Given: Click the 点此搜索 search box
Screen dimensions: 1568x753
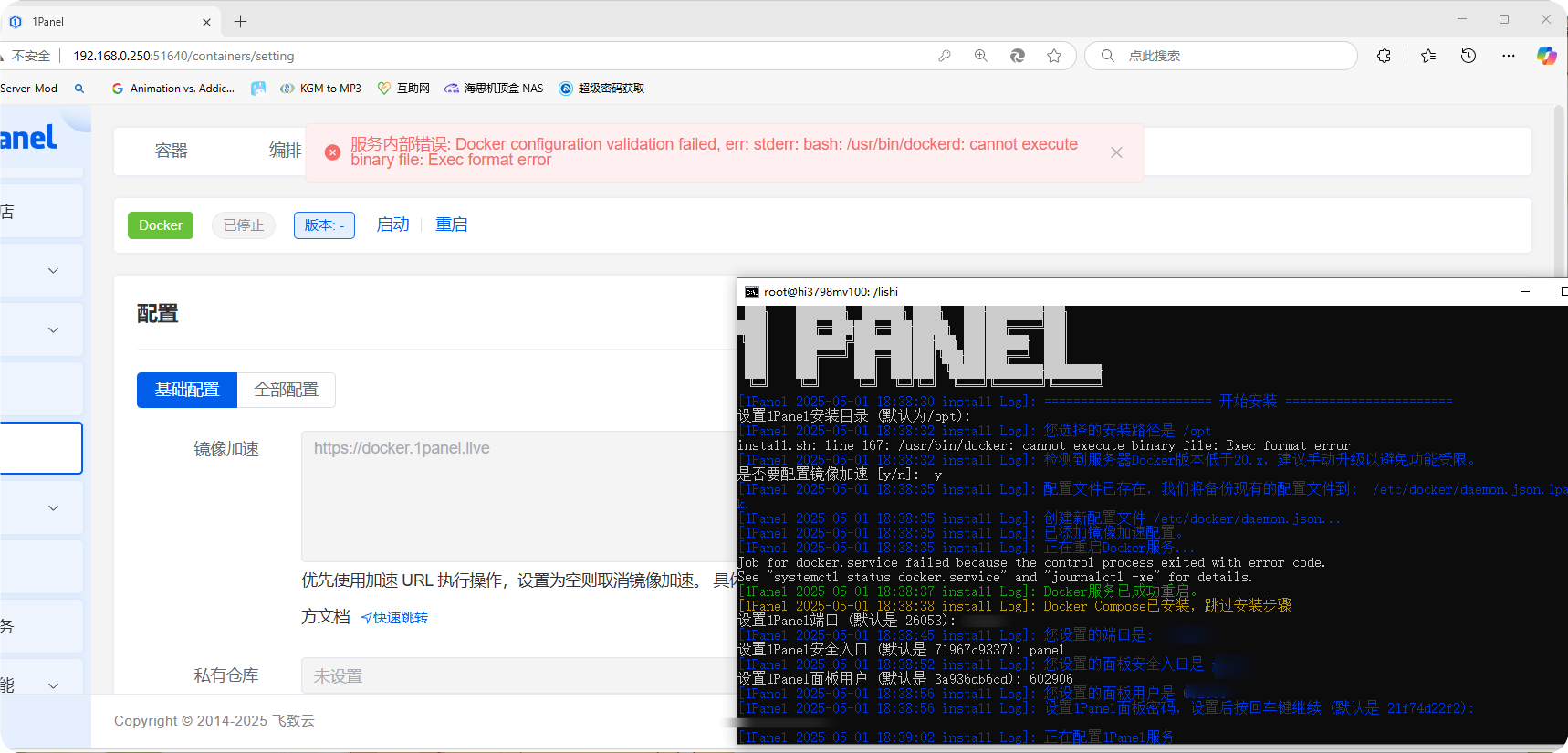Looking at the screenshot, I should point(1221,56).
